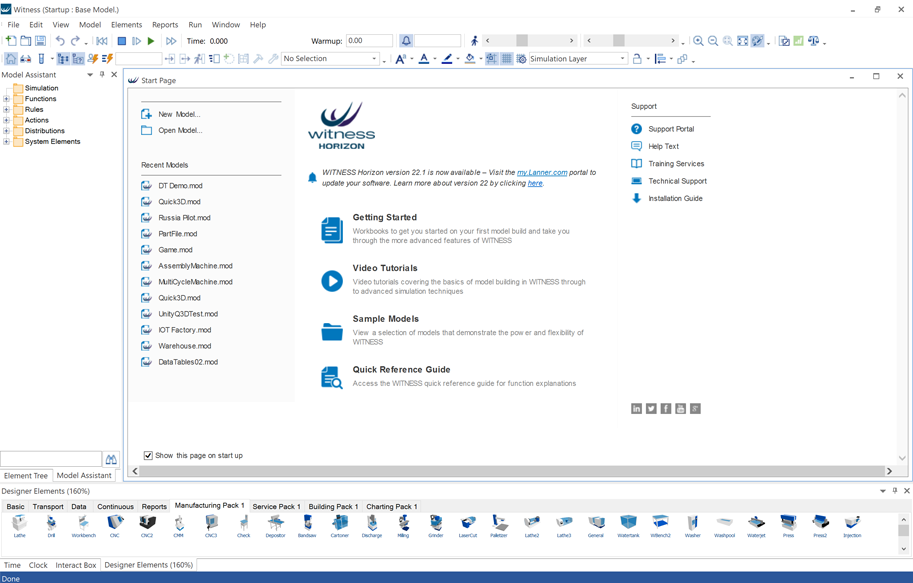The image size is (913, 583).
Task: Open the lock icon dropdown arrow
Action: [648, 59]
